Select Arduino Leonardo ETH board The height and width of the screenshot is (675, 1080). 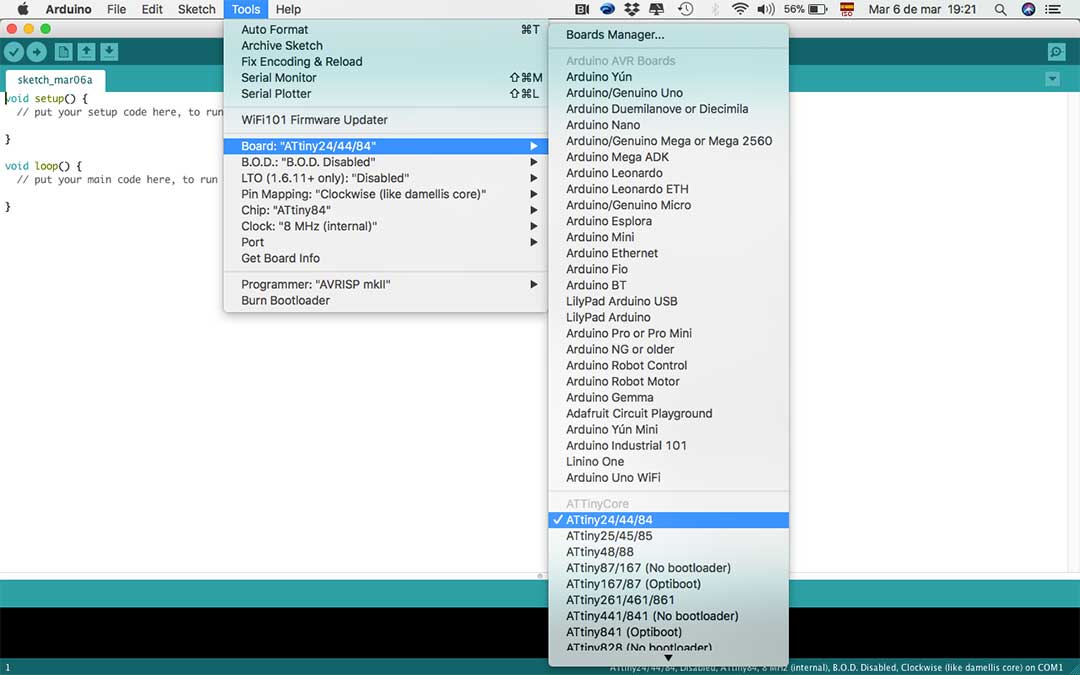point(669,189)
